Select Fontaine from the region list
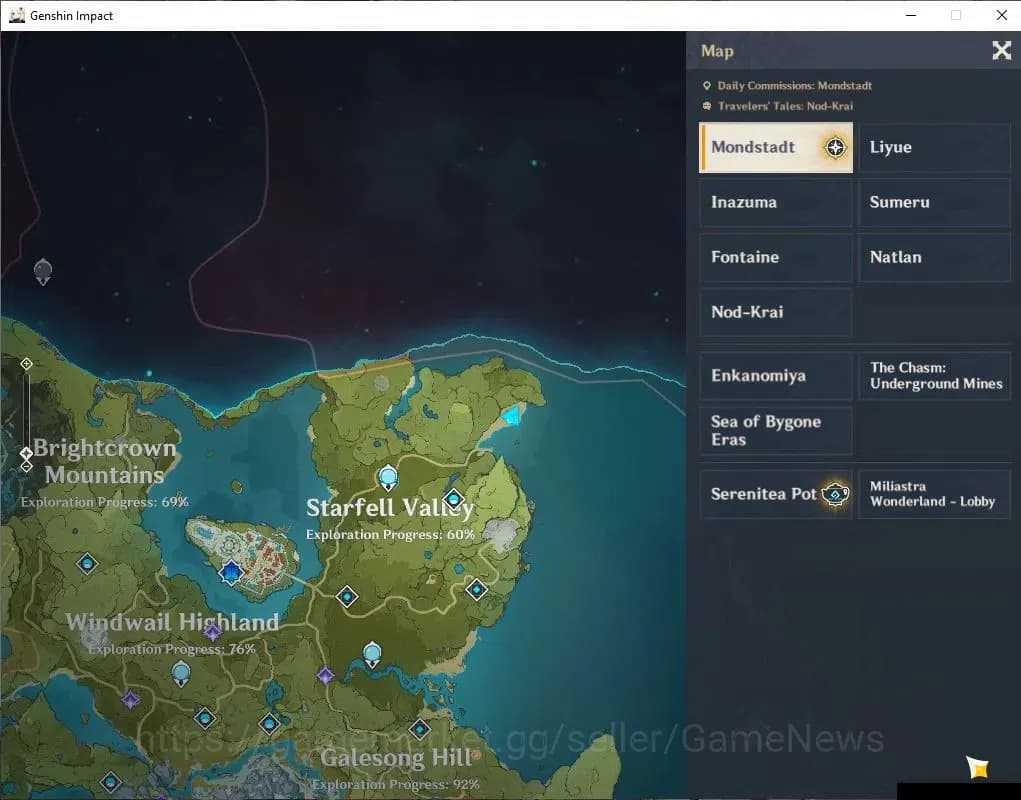This screenshot has width=1021, height=800. (x=776, y=257)
